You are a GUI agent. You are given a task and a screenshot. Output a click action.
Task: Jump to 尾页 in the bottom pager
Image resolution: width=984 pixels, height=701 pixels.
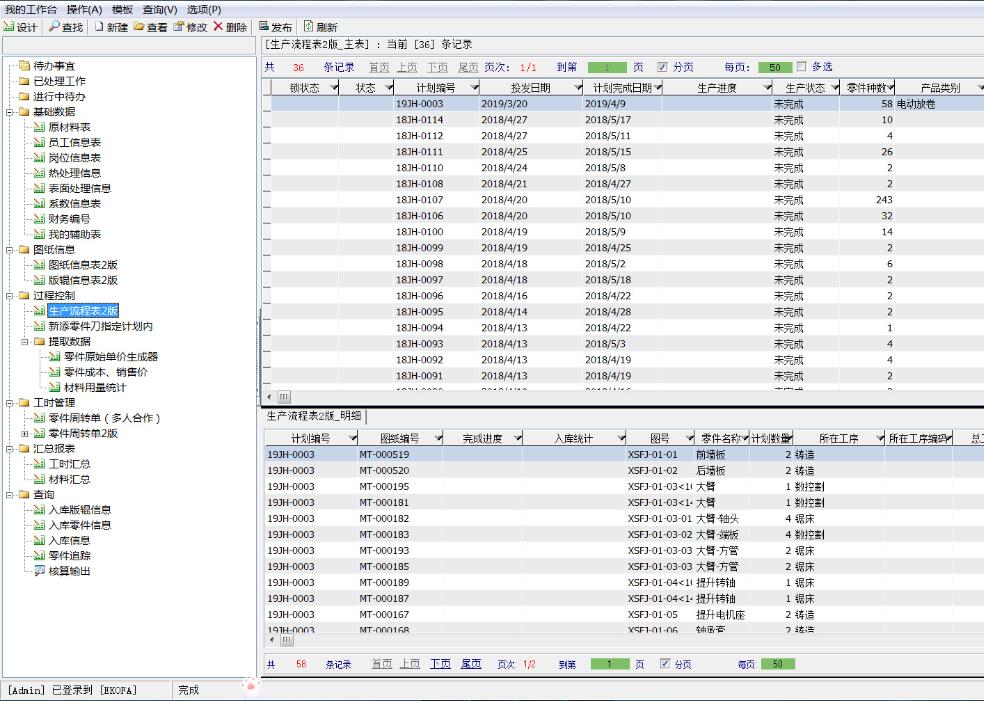coord(471,664)
